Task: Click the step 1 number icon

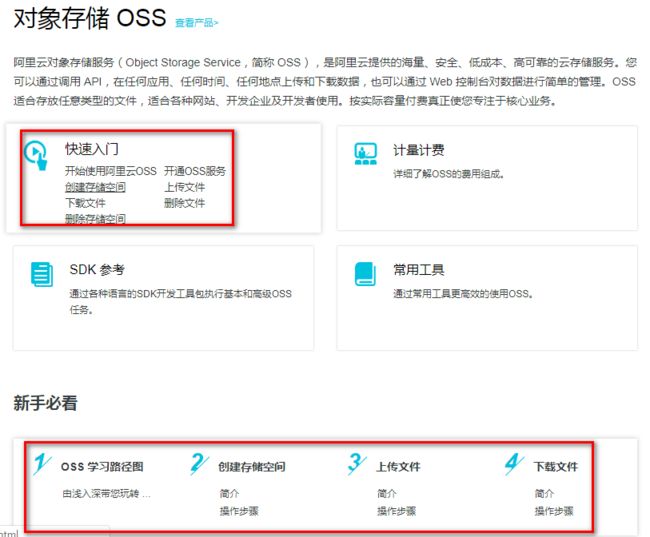Action: [42, 464]
